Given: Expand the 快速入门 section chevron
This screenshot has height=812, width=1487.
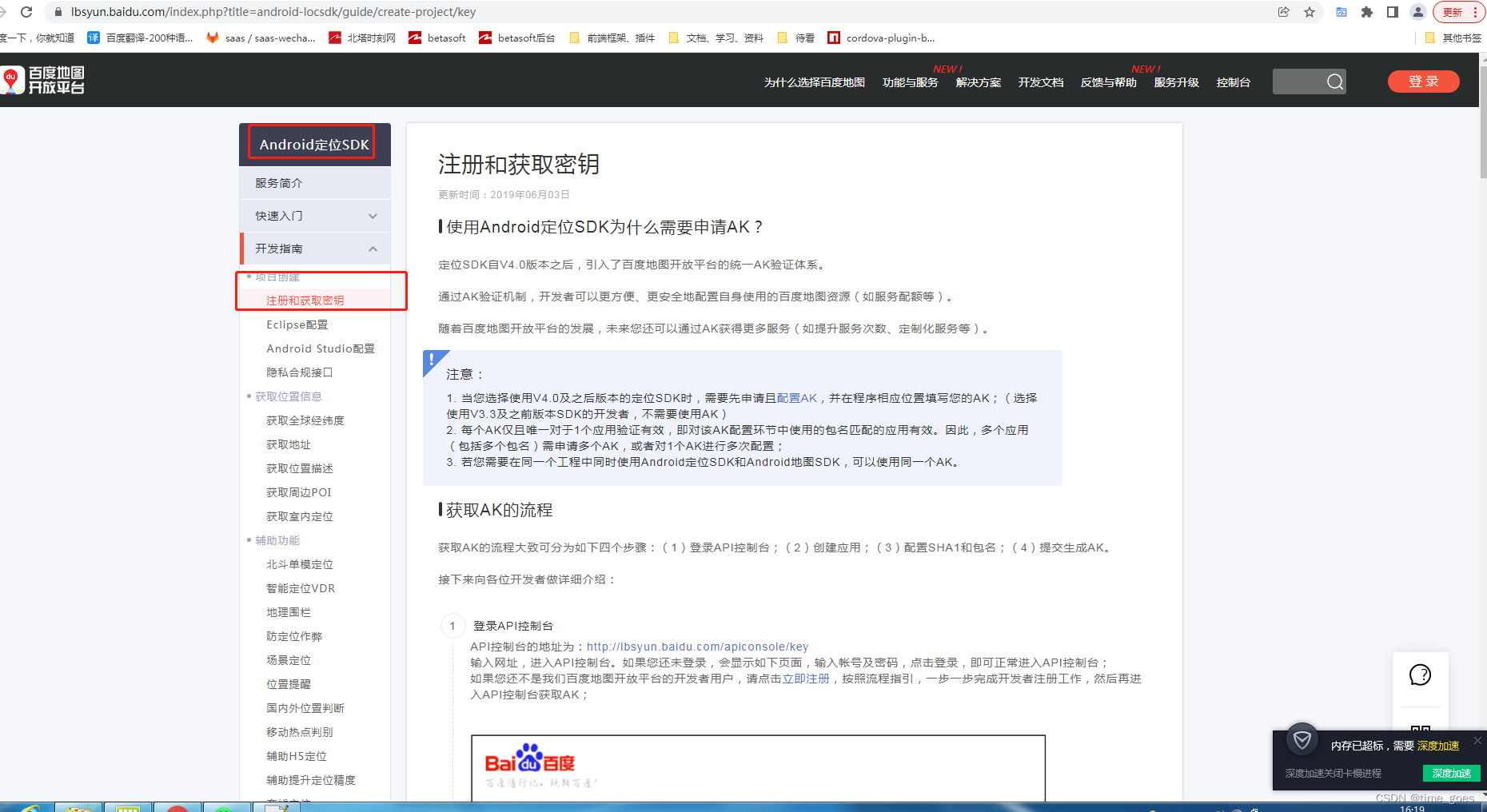Looking at the screenshot, I should pyautogui.click(x=373, y=216).
